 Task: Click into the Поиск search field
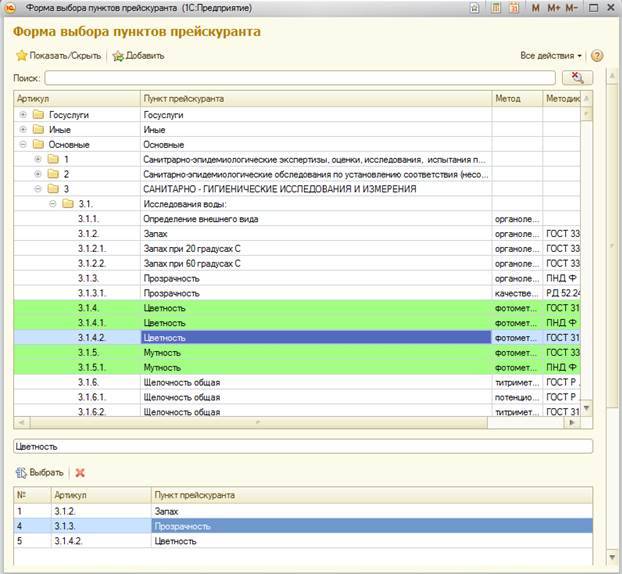pos(300,77)
